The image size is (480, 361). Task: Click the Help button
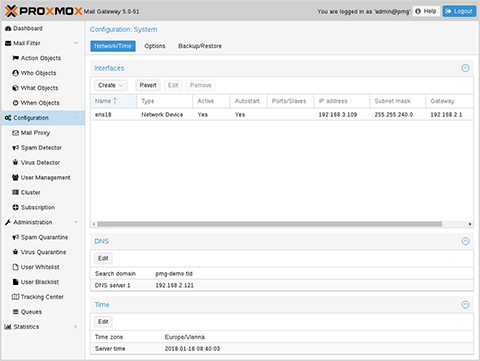tap(426, 11)
